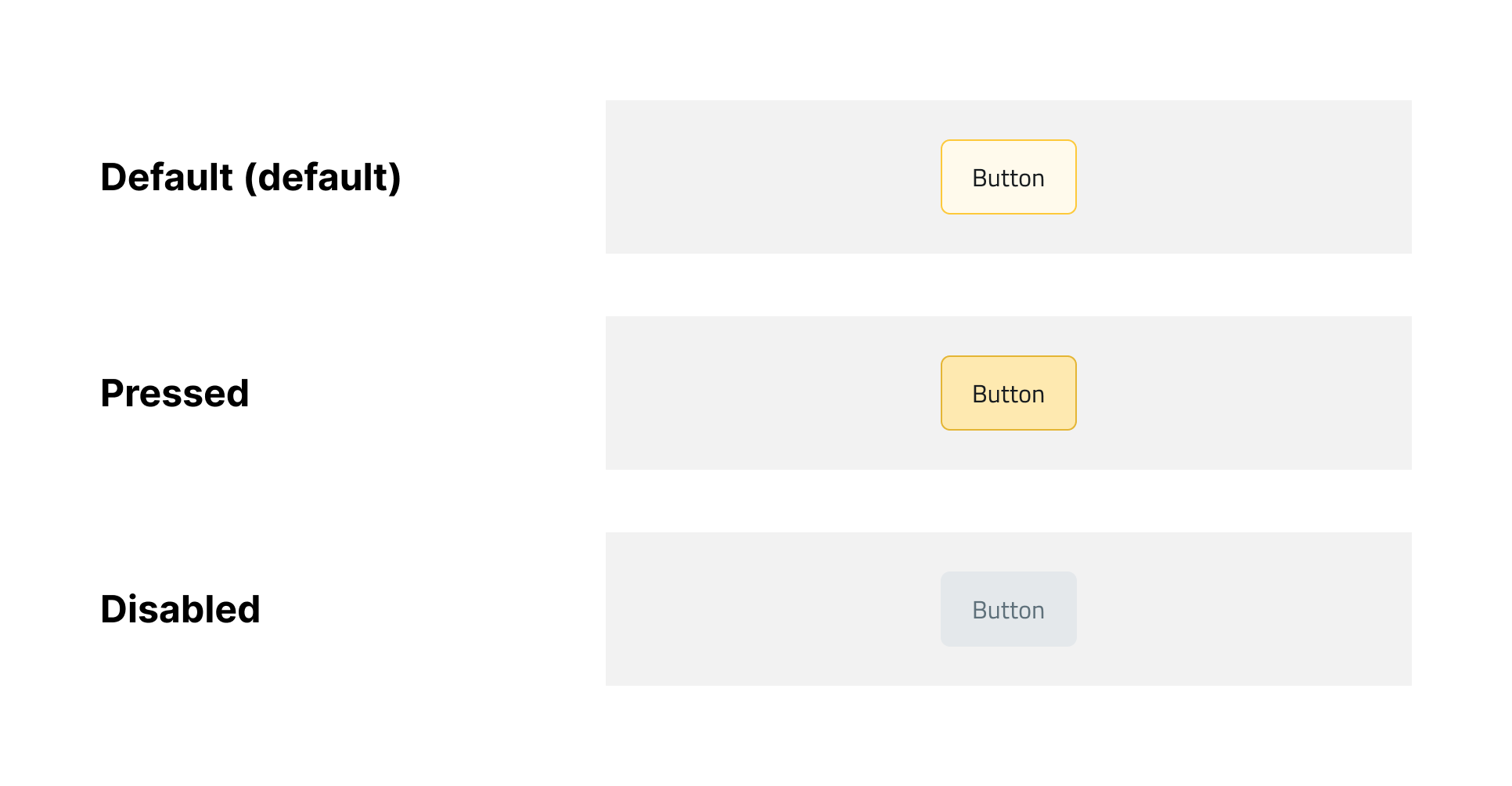This screenshot has height=786, width=1512.
Task: Click the 'Pressed' label
Action: click(x=174, y=393)
